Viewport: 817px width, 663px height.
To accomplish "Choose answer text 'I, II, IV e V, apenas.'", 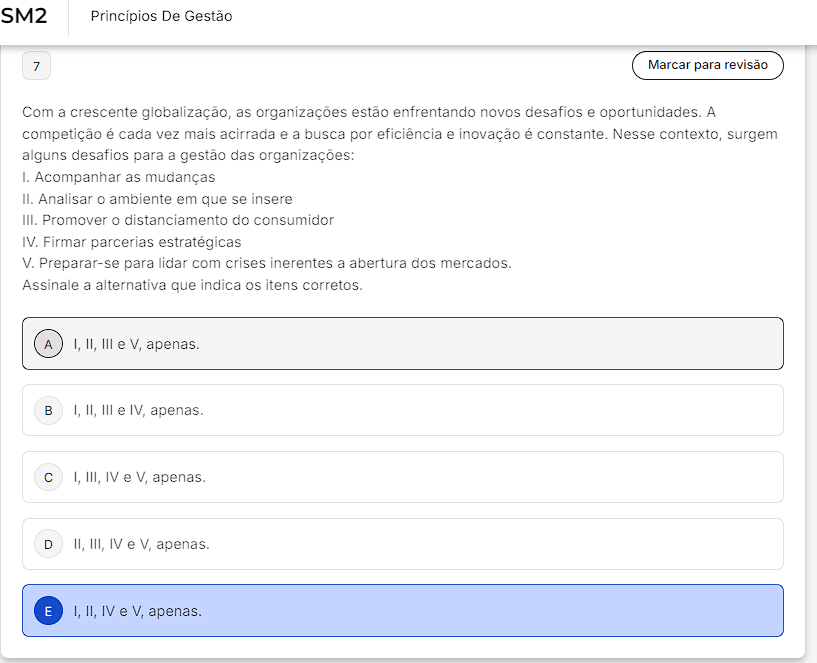I will click(138, 611).
